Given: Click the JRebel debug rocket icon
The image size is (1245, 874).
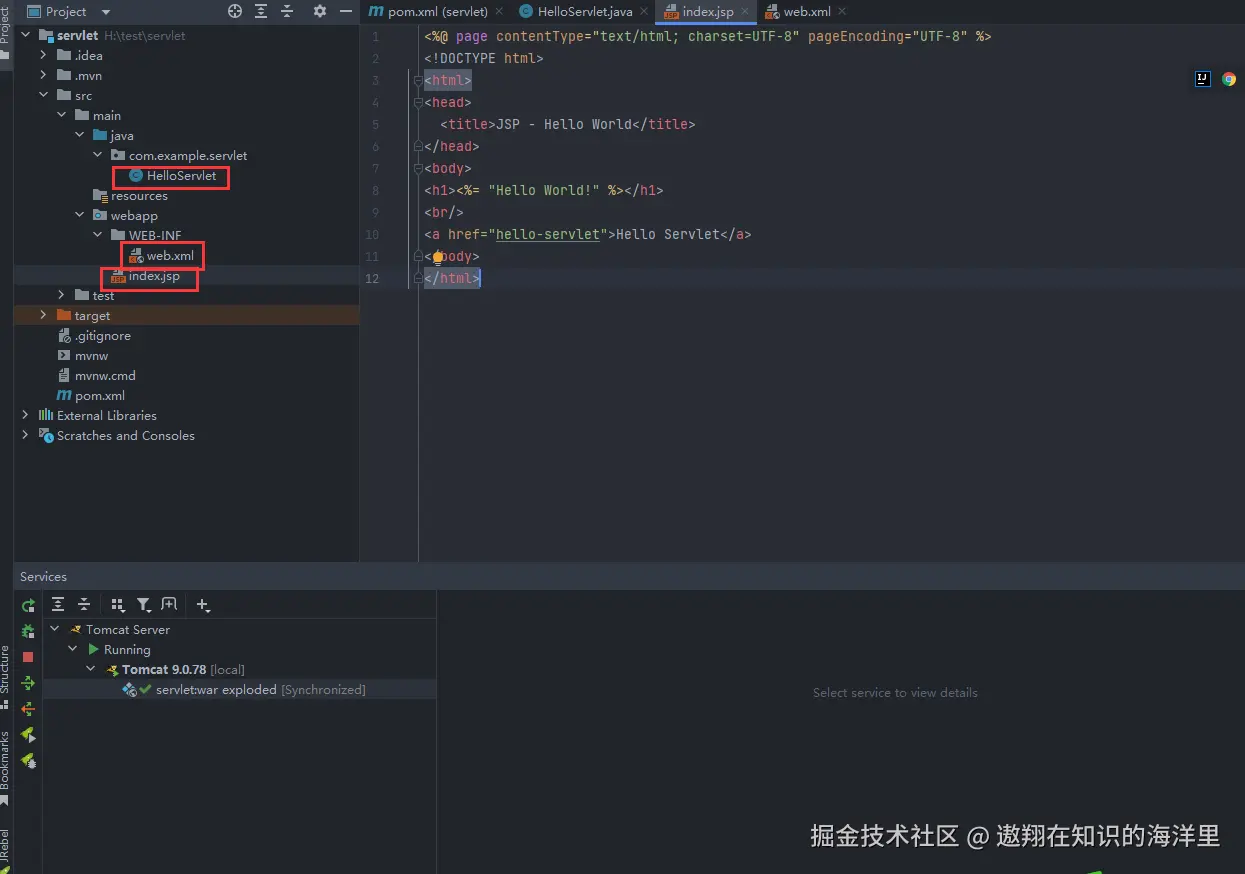Looking at the screenshot, I should point(28,761).
